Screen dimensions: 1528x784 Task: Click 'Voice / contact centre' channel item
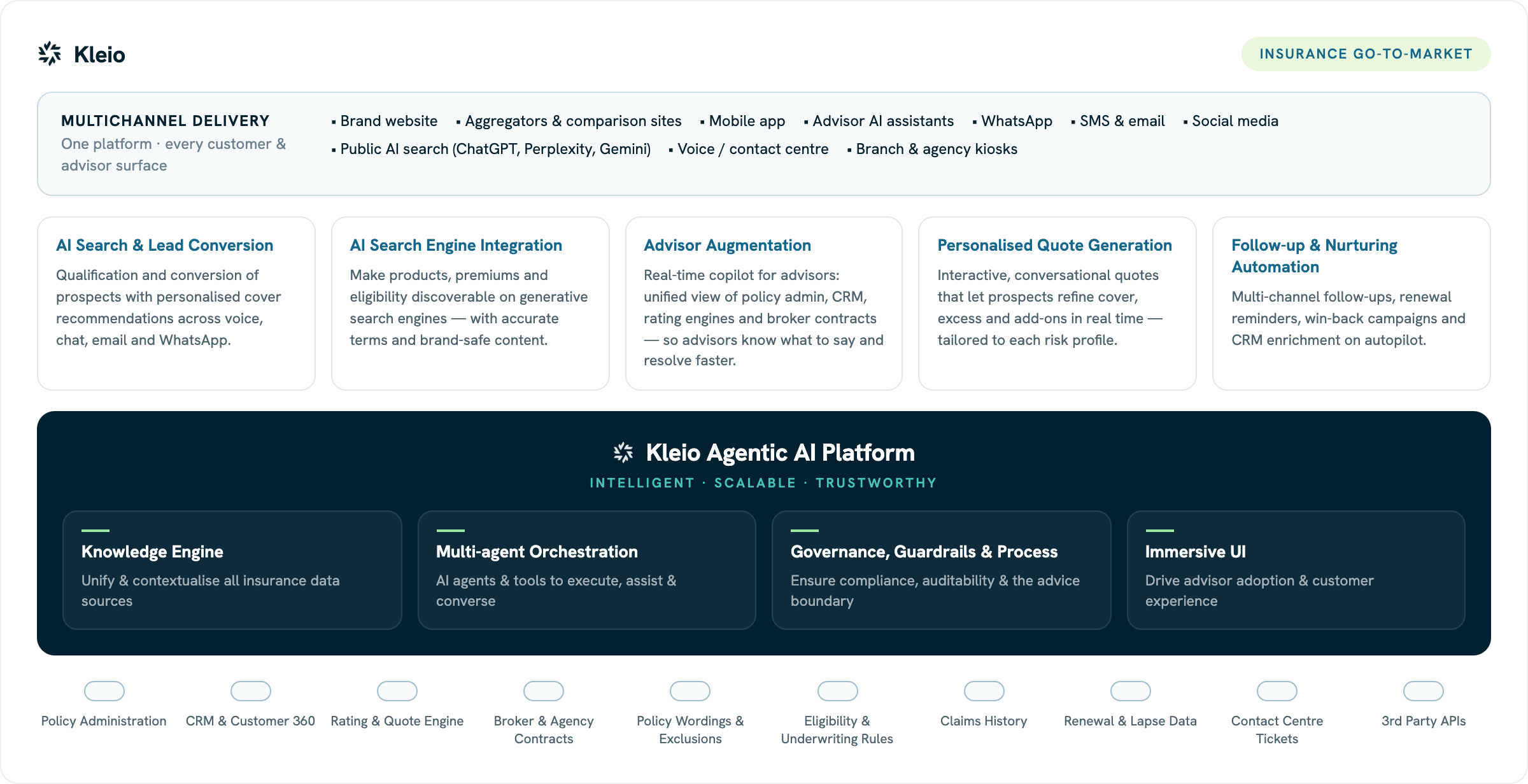(749, 149)
